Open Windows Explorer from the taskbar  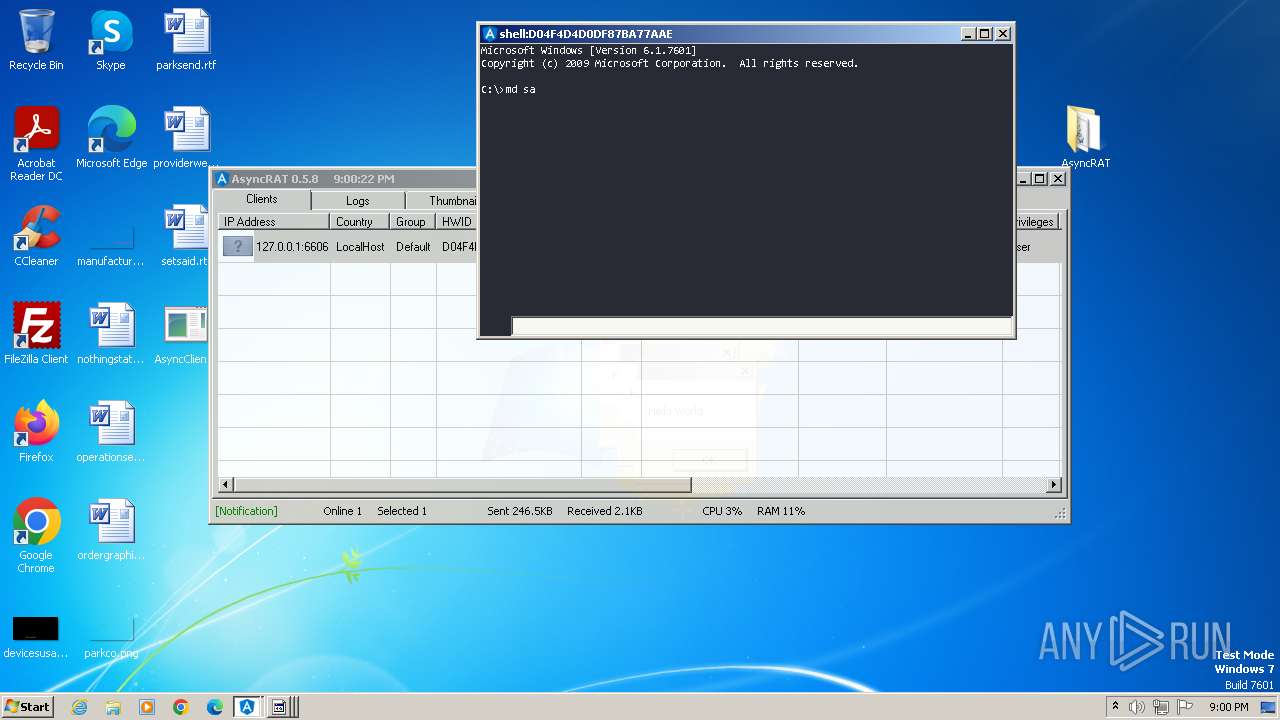[x=113, y=707]
